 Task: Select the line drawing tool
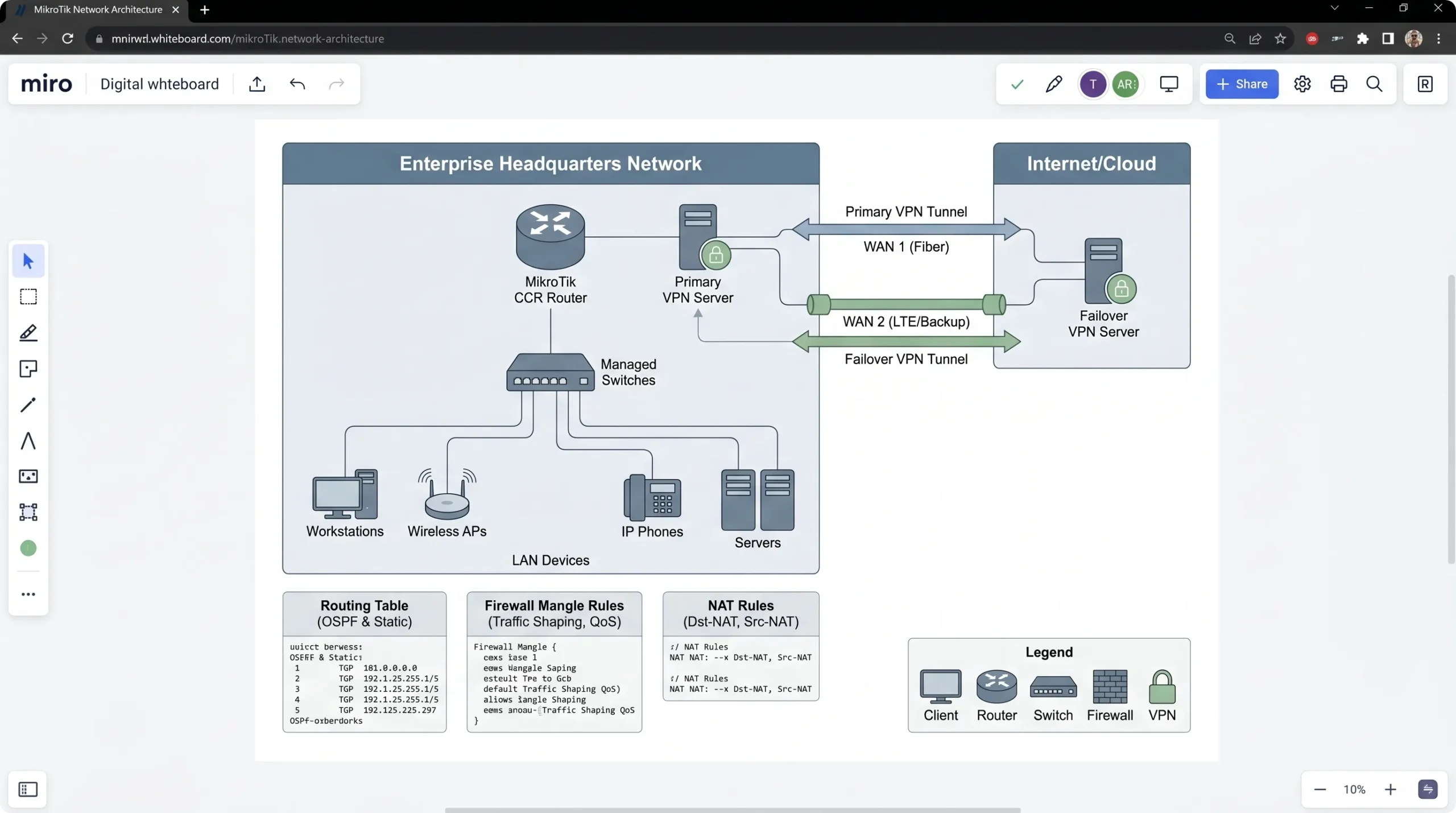pos(28,405)
